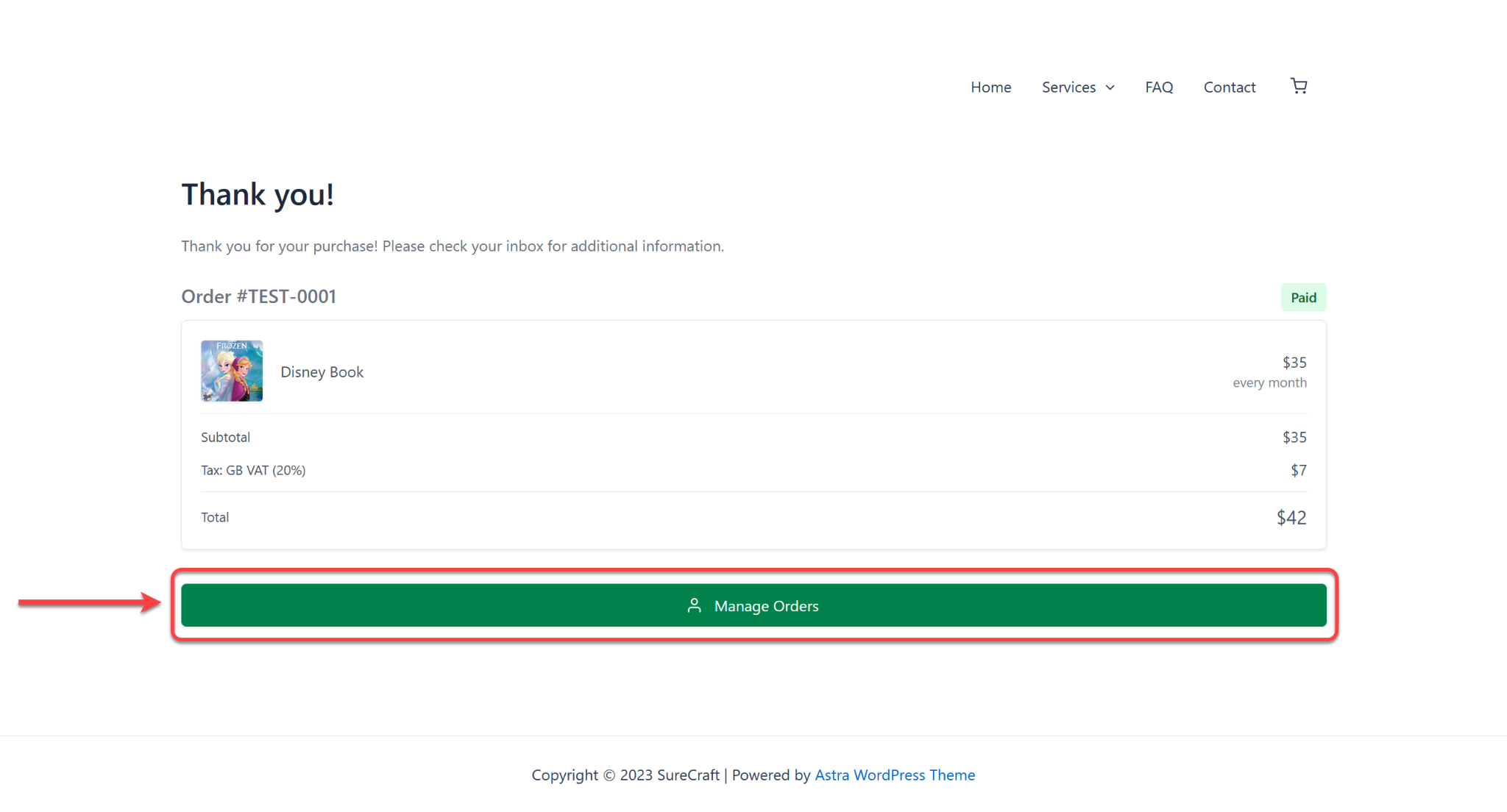Click the Thank you! heading
The height and width of the screenshot is (812, 1507).
pos(258,195)
